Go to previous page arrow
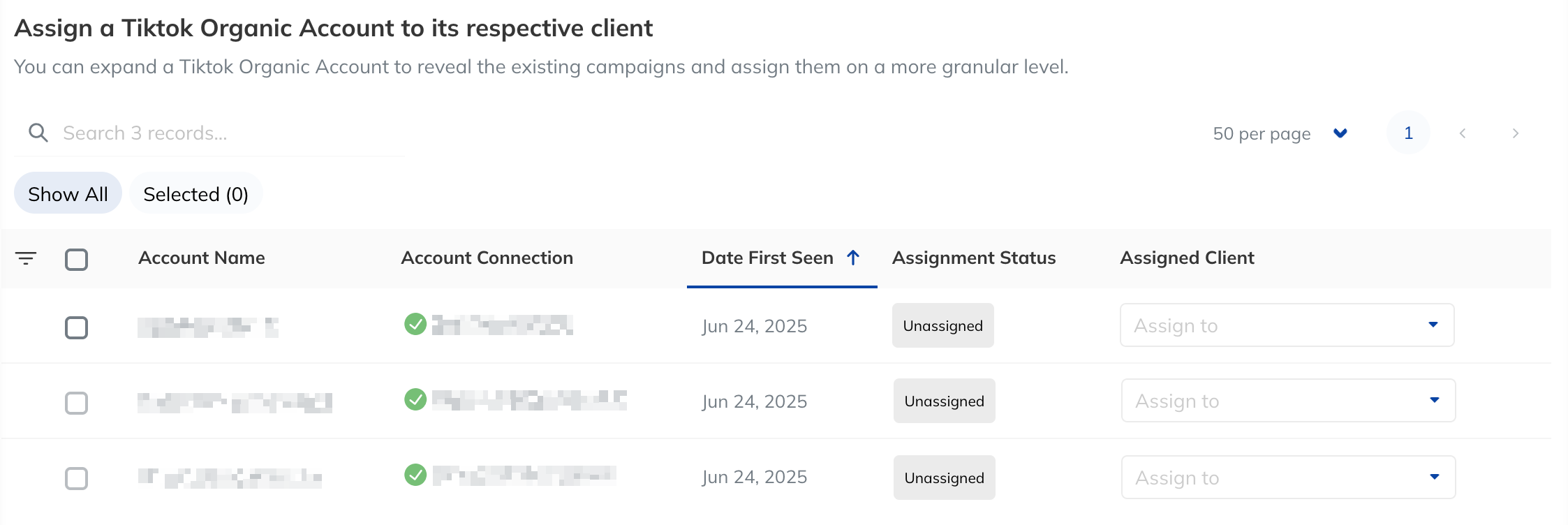Screen dimensions: 1568x525 tap(1463, 133)
